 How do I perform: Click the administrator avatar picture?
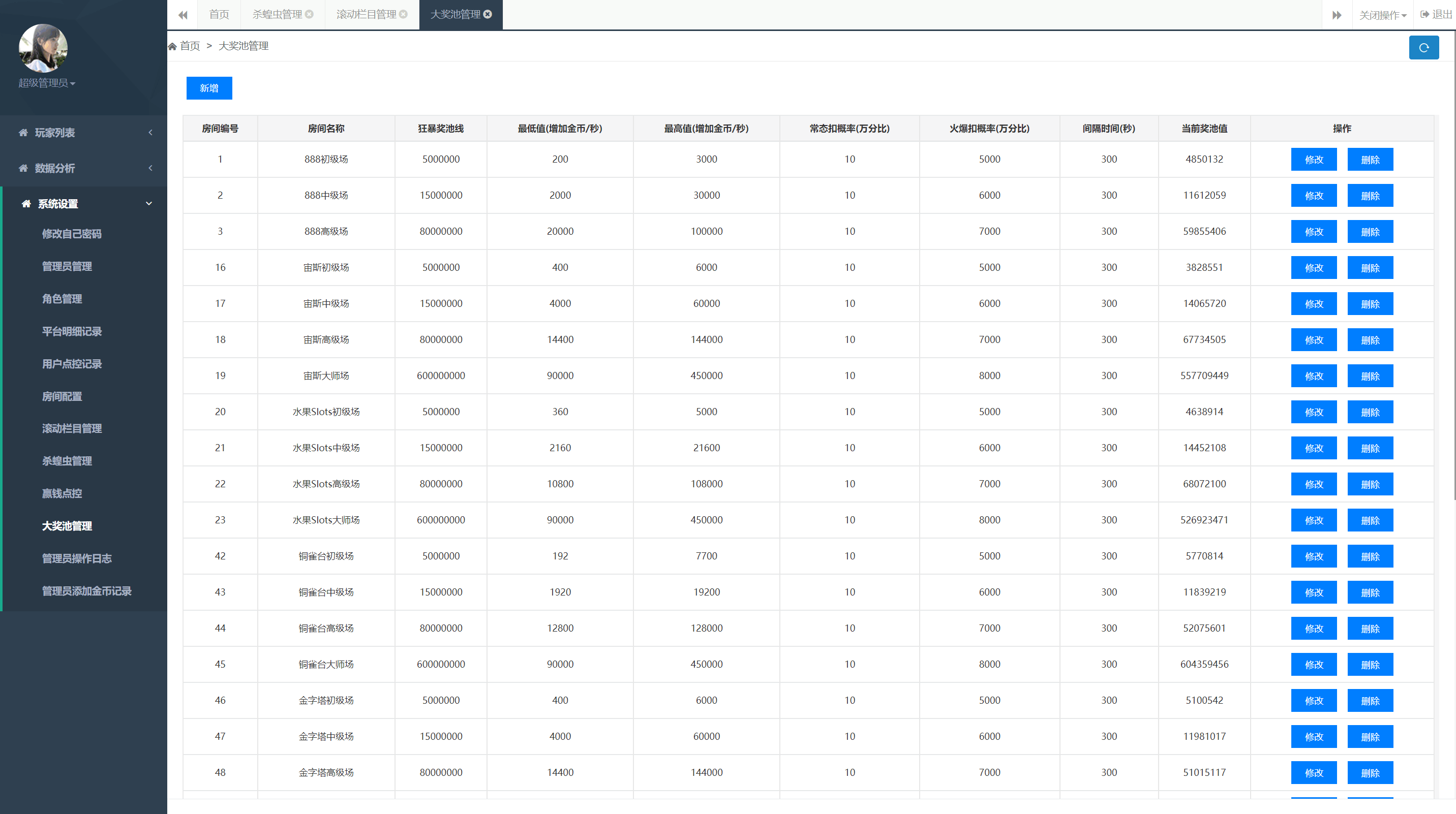[x=43, y=48]
